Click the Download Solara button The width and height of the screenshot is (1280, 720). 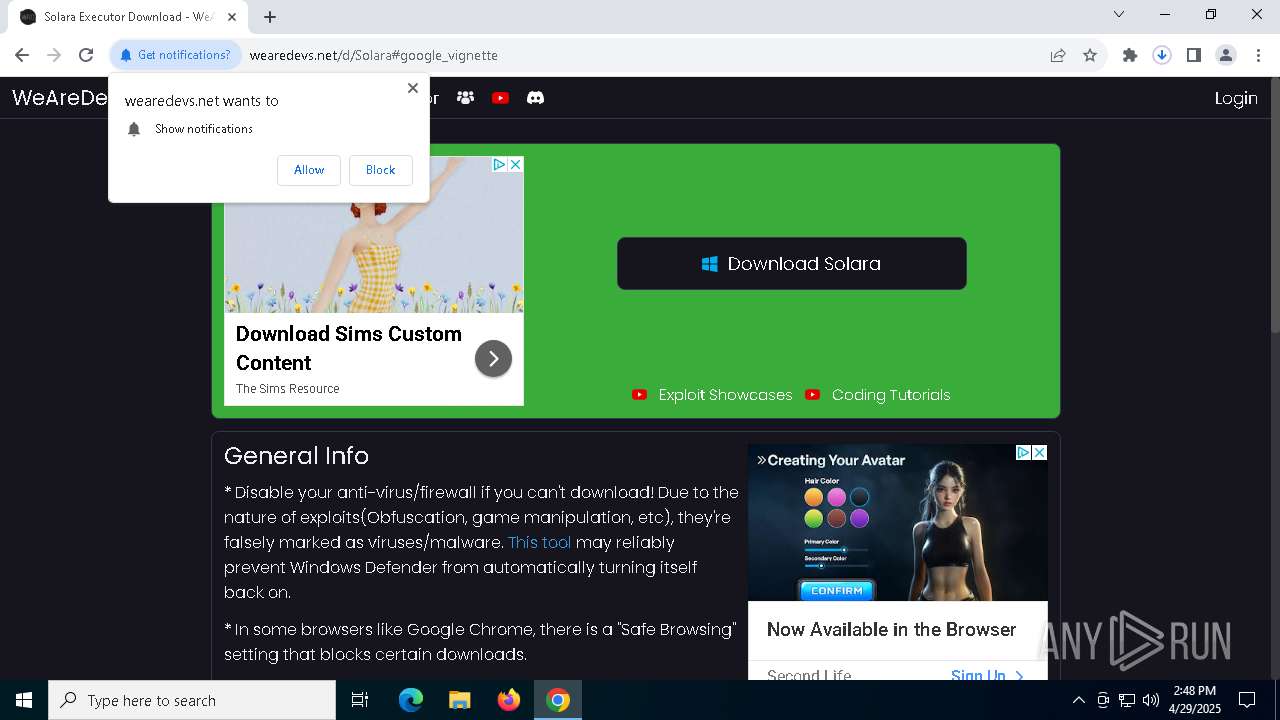click(791, 264)
